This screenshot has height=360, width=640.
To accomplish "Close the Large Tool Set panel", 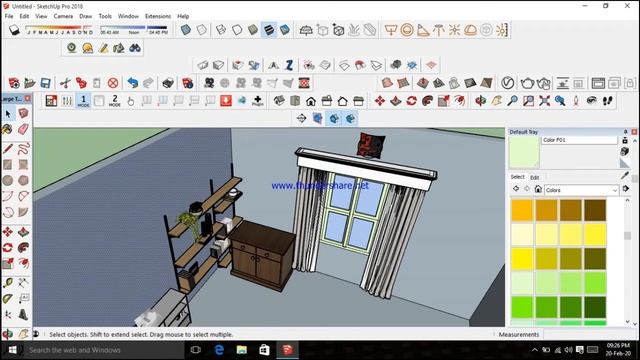I will [x=27, y=98].
